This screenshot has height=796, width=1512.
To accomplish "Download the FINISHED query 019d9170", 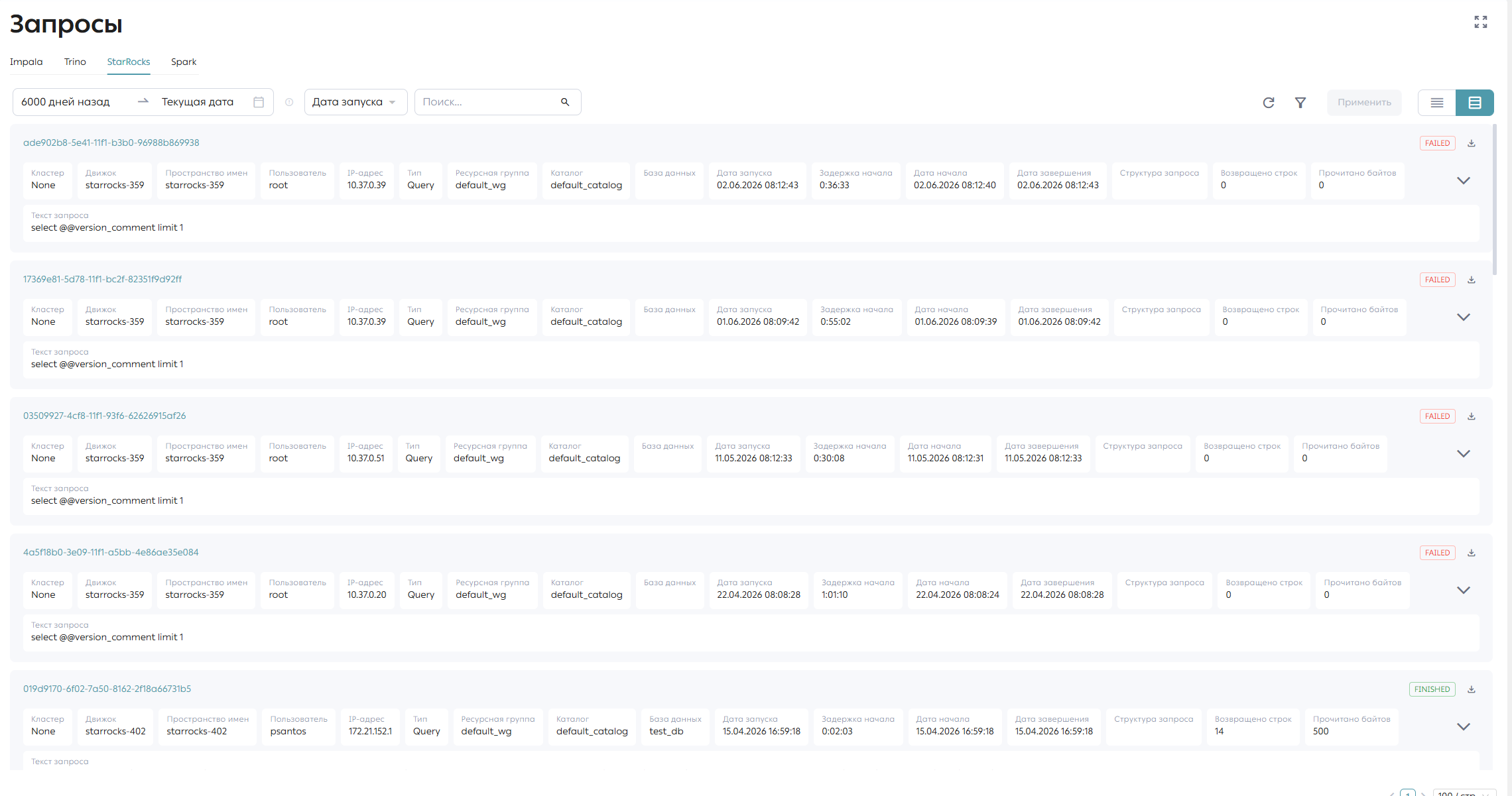I will [x=1472, y=689].
